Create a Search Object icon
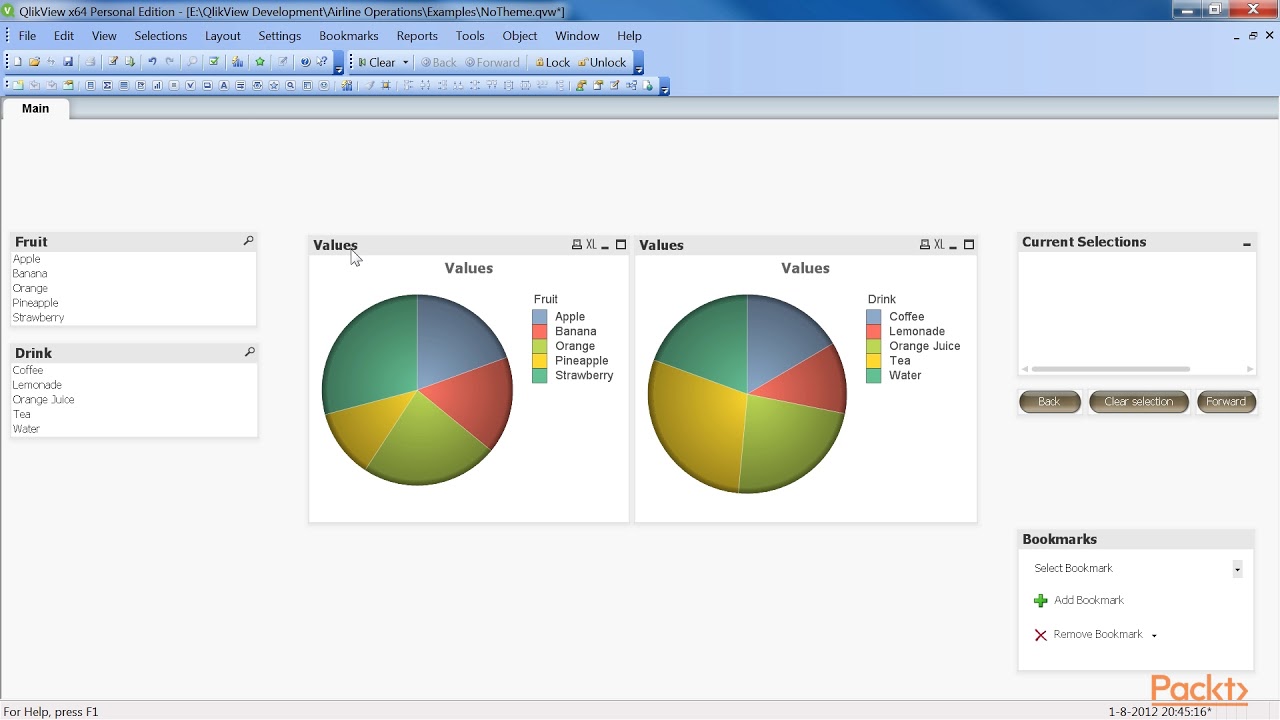The image size is (1280, 720). pyautogui.click(x=291, y=86)
